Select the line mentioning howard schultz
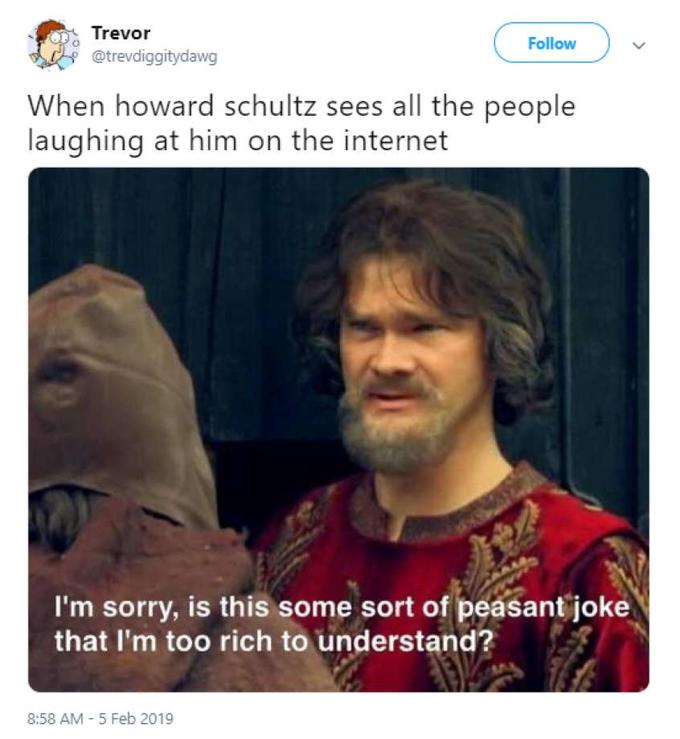Viewport: 680px width, 739px height. coord(300,107)
